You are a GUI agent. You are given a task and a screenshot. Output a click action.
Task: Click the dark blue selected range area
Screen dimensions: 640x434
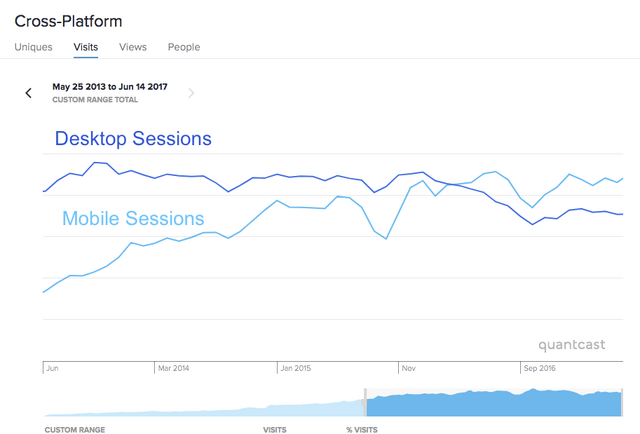(493, 404)
